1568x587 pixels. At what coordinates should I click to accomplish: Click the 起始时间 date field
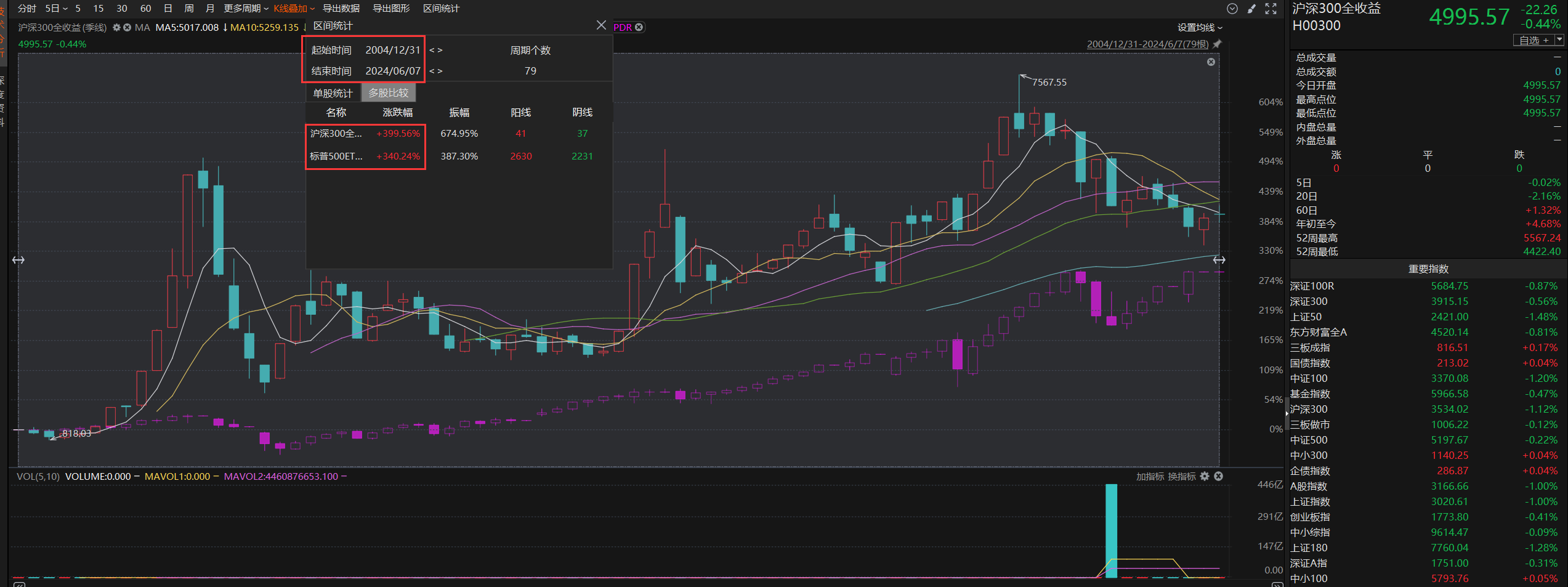coord(392,50)
